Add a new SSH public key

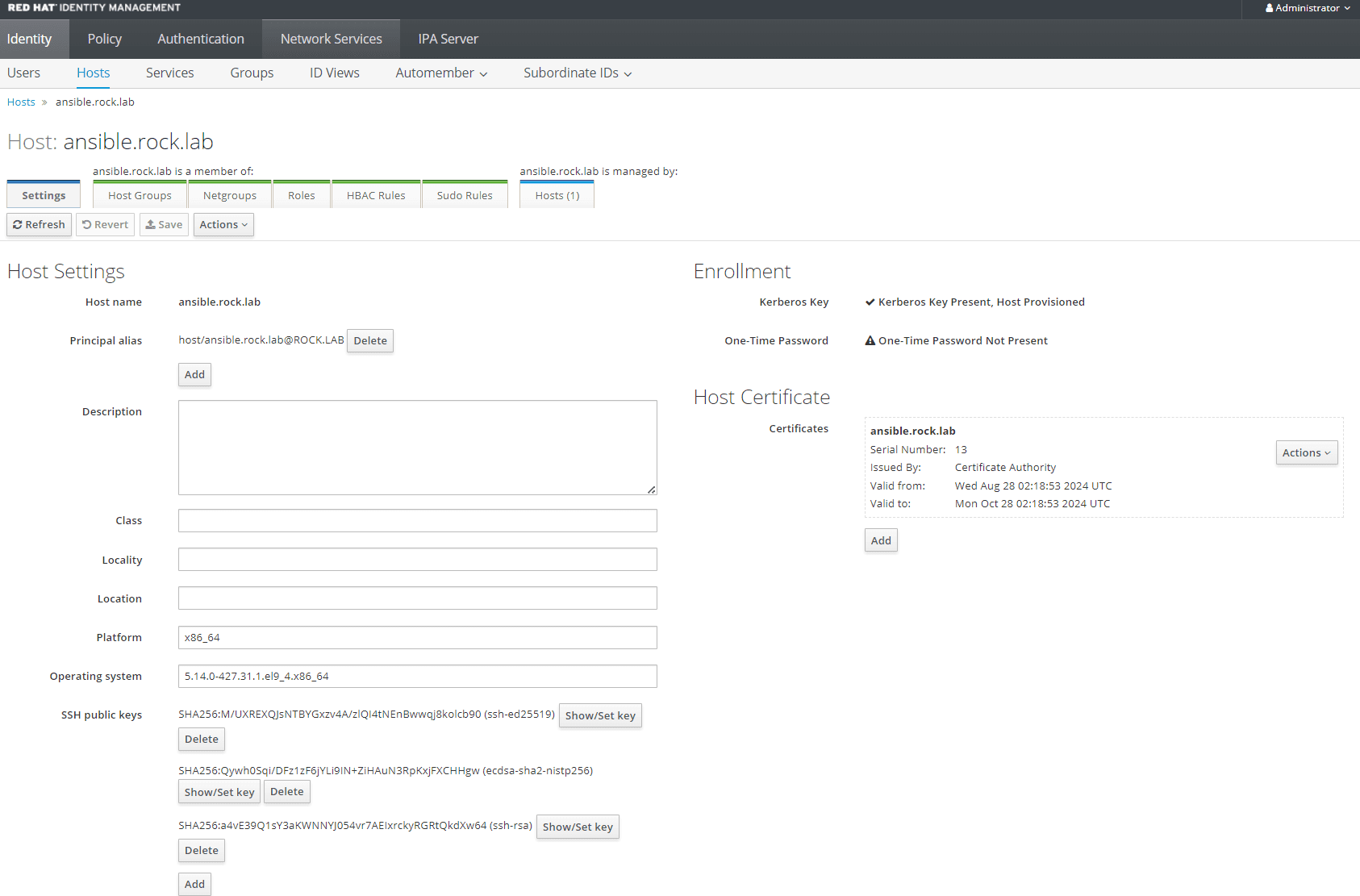click(194, 884)
